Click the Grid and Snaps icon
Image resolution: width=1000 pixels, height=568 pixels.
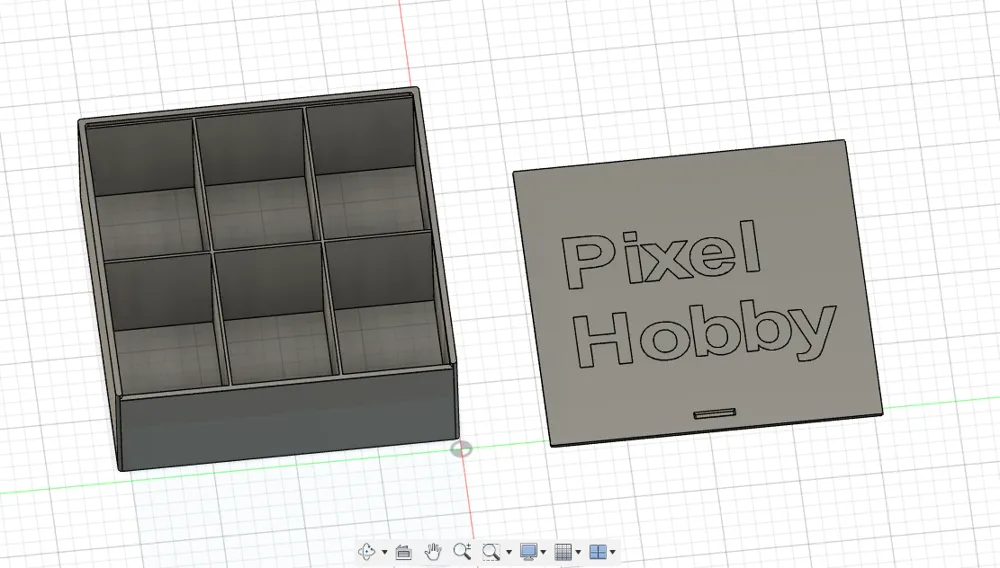click(x=563, y=551)
